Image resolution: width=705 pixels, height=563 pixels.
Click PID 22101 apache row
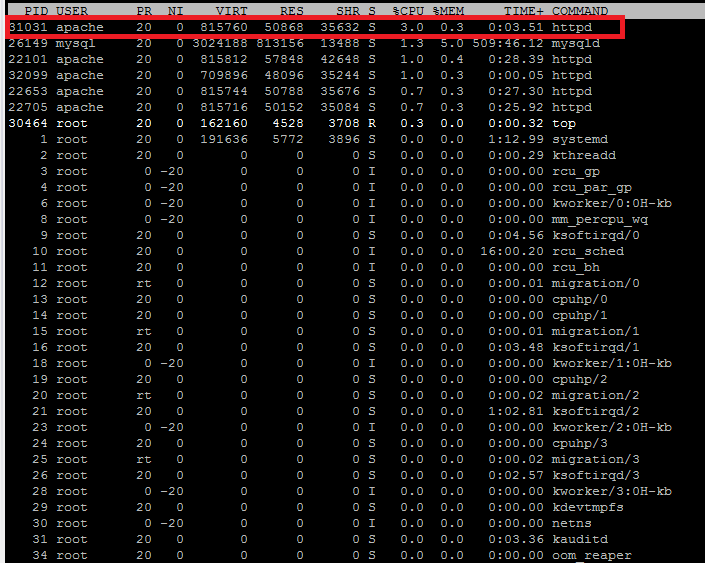coord(28,59)
